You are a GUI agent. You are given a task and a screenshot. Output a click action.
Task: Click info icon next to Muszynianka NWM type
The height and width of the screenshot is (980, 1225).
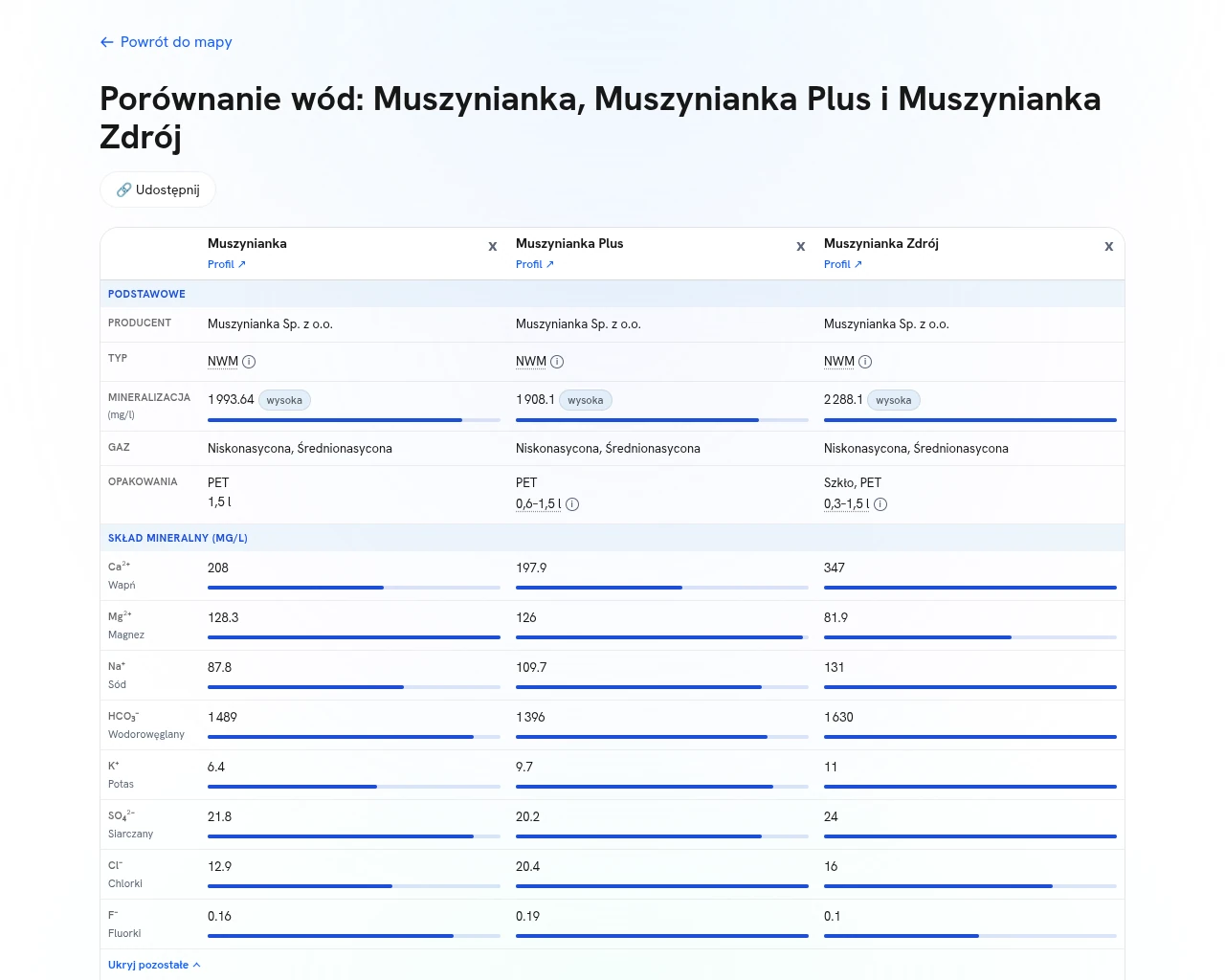point(249,362)
